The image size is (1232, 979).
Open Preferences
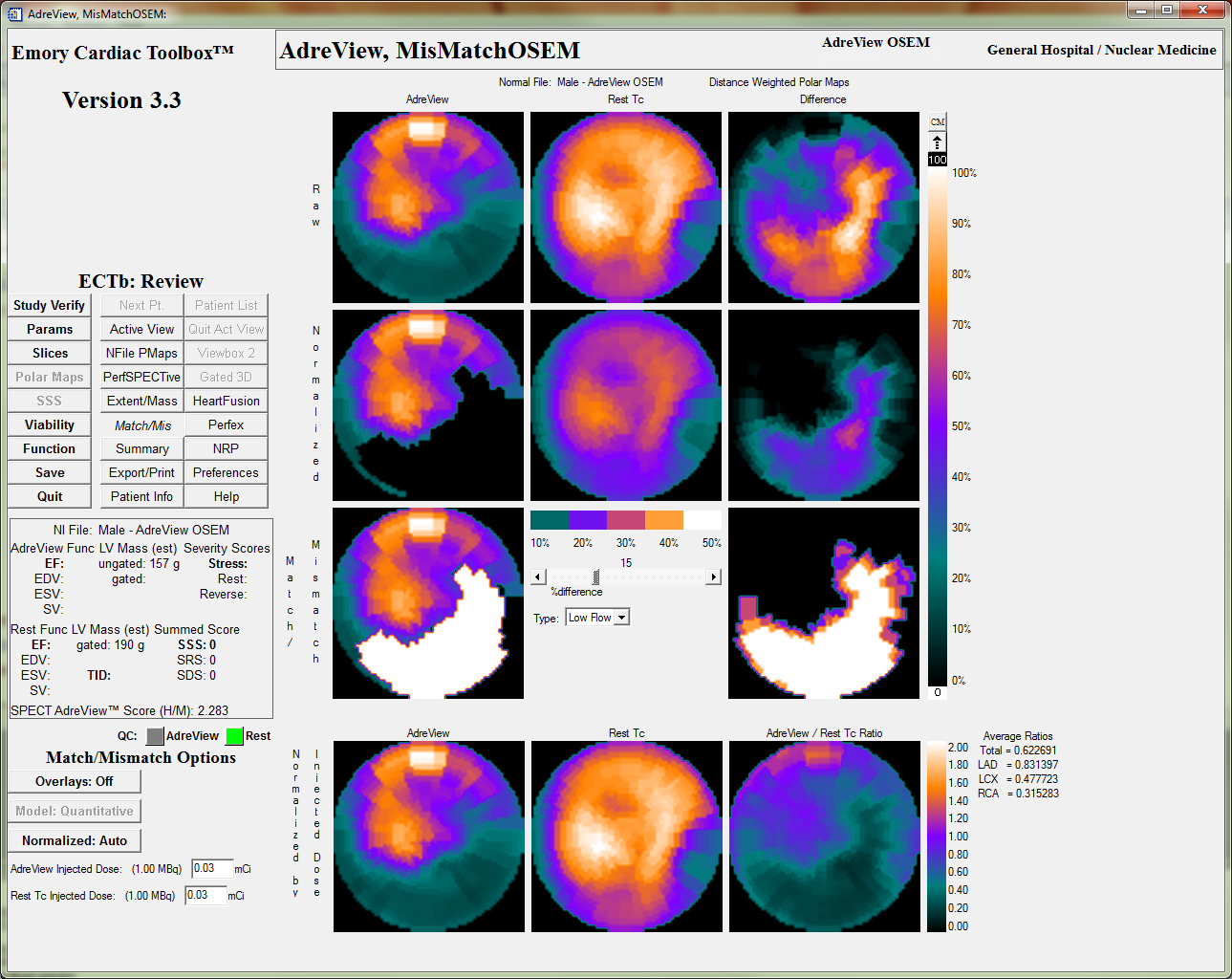coord(227,472)
